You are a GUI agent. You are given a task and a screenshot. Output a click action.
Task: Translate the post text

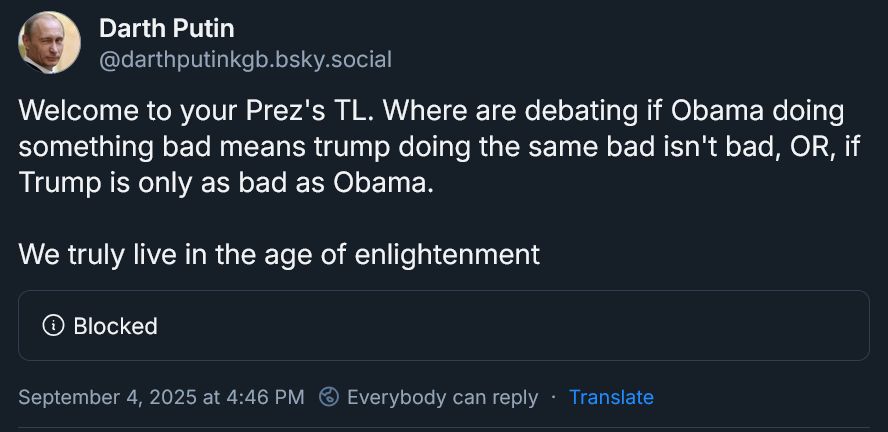[611, 397]
